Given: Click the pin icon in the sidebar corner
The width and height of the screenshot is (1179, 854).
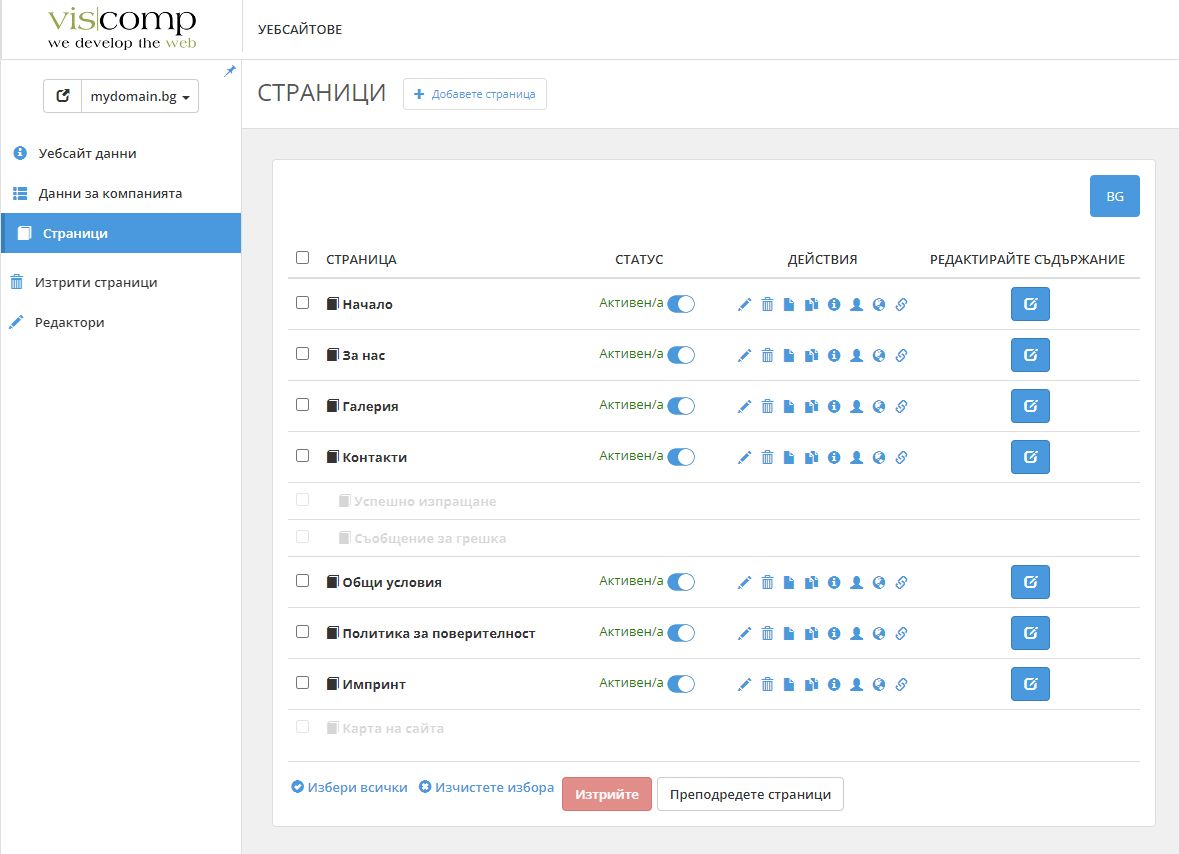Looking at the screenshot, I should pyautogui.click(x=230, y=71).
